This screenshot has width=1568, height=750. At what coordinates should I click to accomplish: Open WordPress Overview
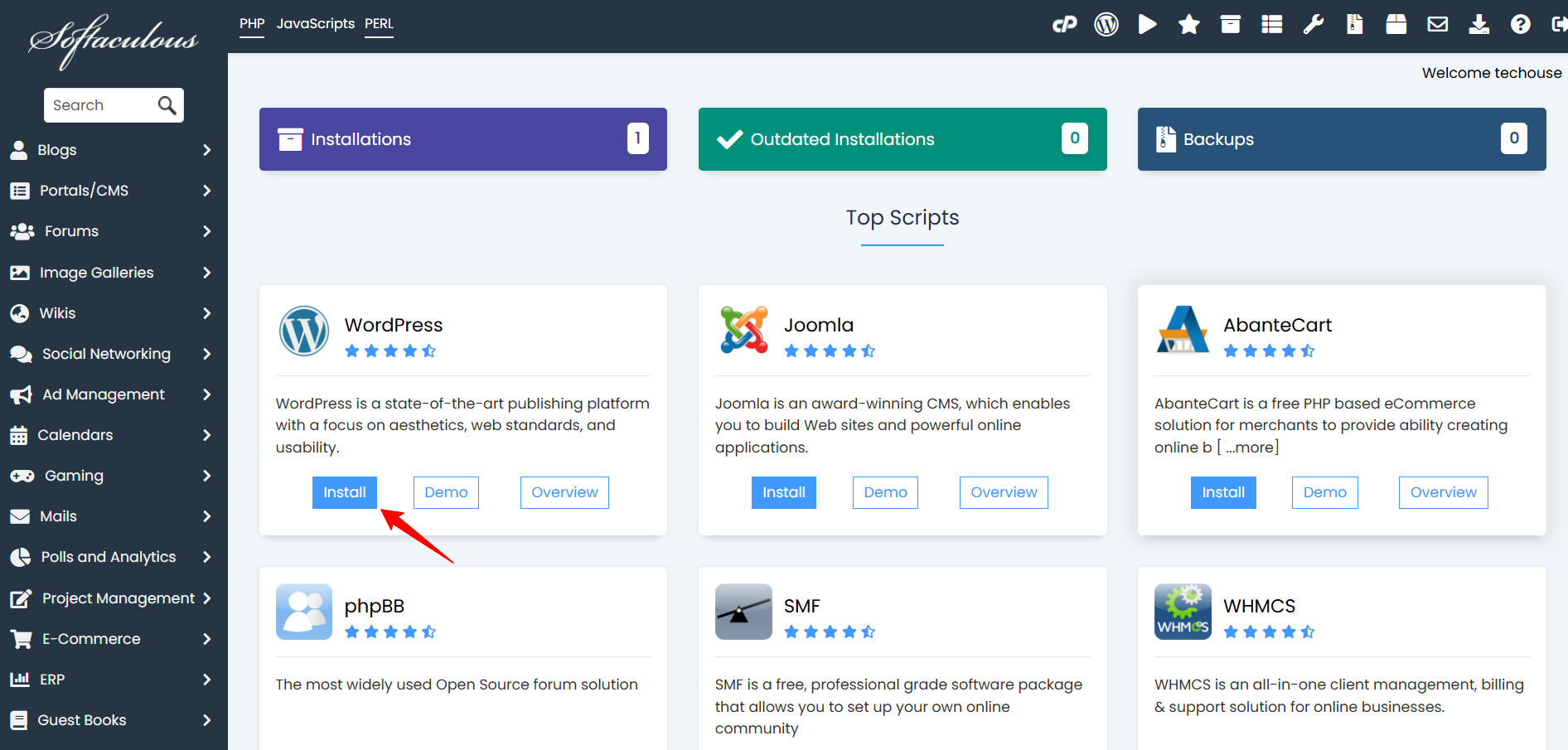tap(564, 492)
